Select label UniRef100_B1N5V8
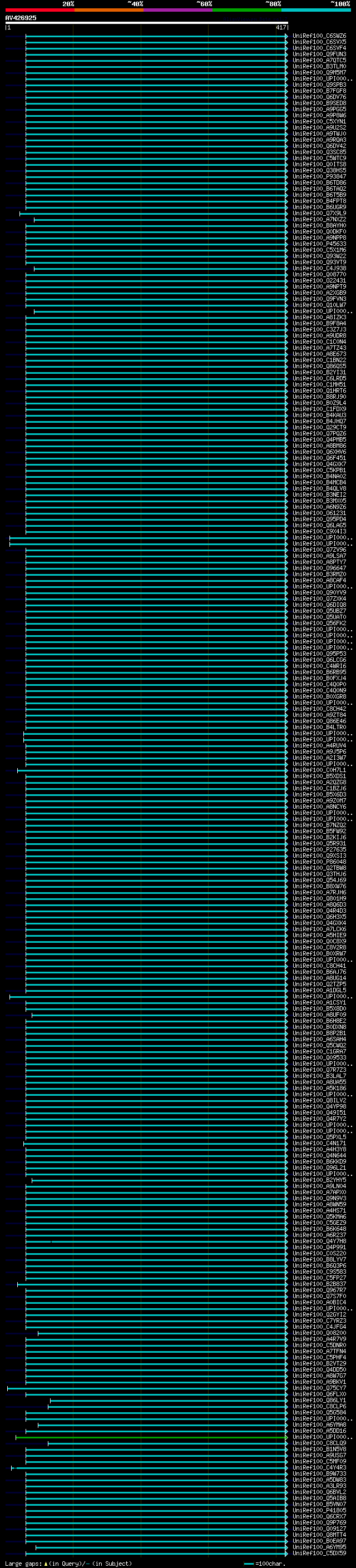Viewport: 356px width, 1568px height. 319,1449
